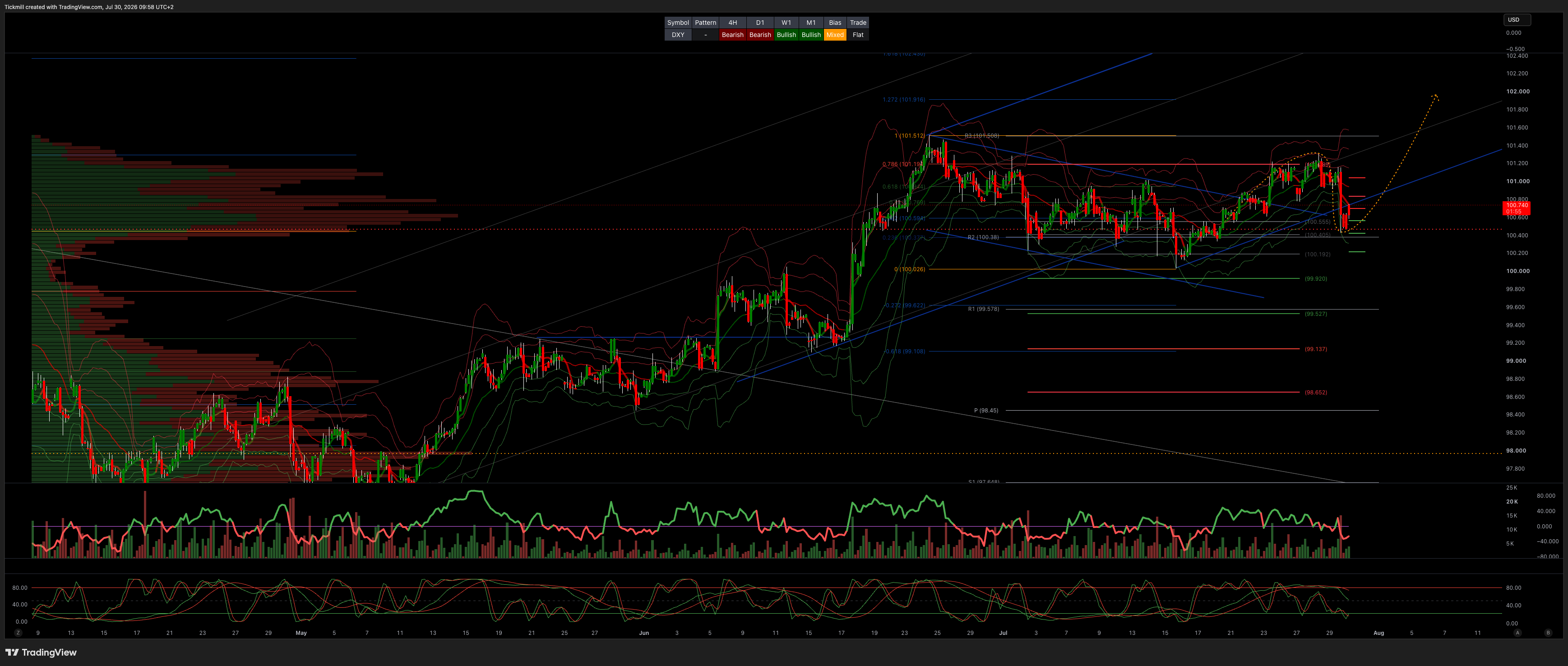
Task: Click the 102.000 price scale label
Action: [x=1517, y=91]
